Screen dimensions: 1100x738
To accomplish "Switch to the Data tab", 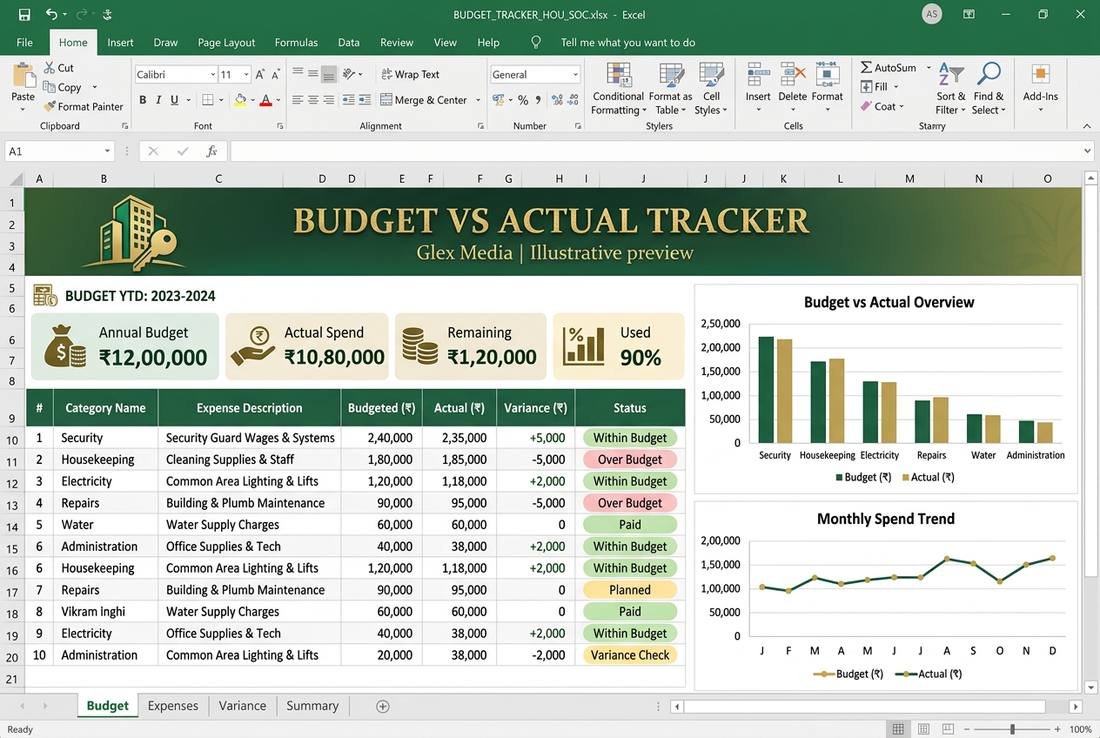I will click(349, 42).
